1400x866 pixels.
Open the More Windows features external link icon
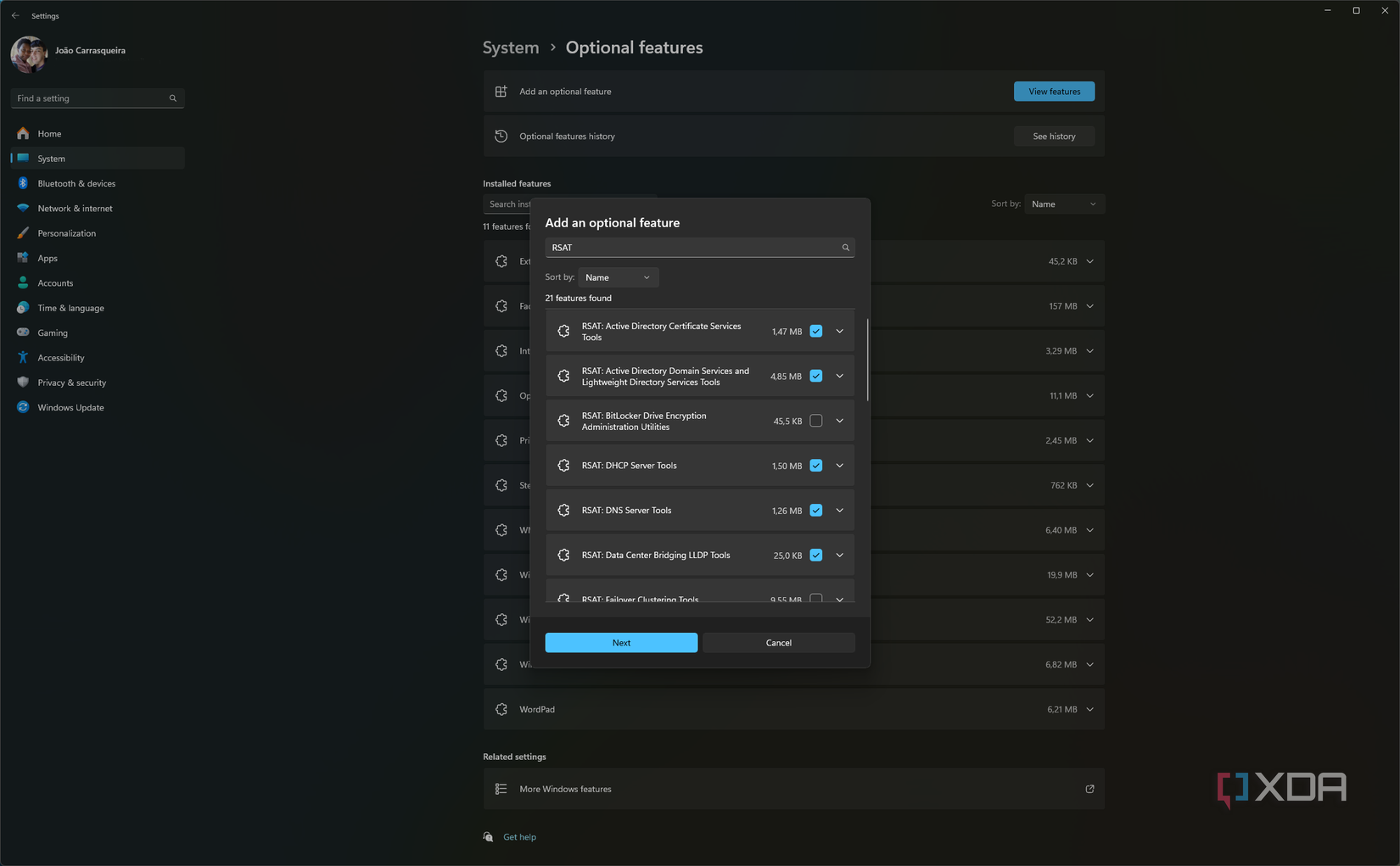pyautogui.click(x=1089, y=789)
